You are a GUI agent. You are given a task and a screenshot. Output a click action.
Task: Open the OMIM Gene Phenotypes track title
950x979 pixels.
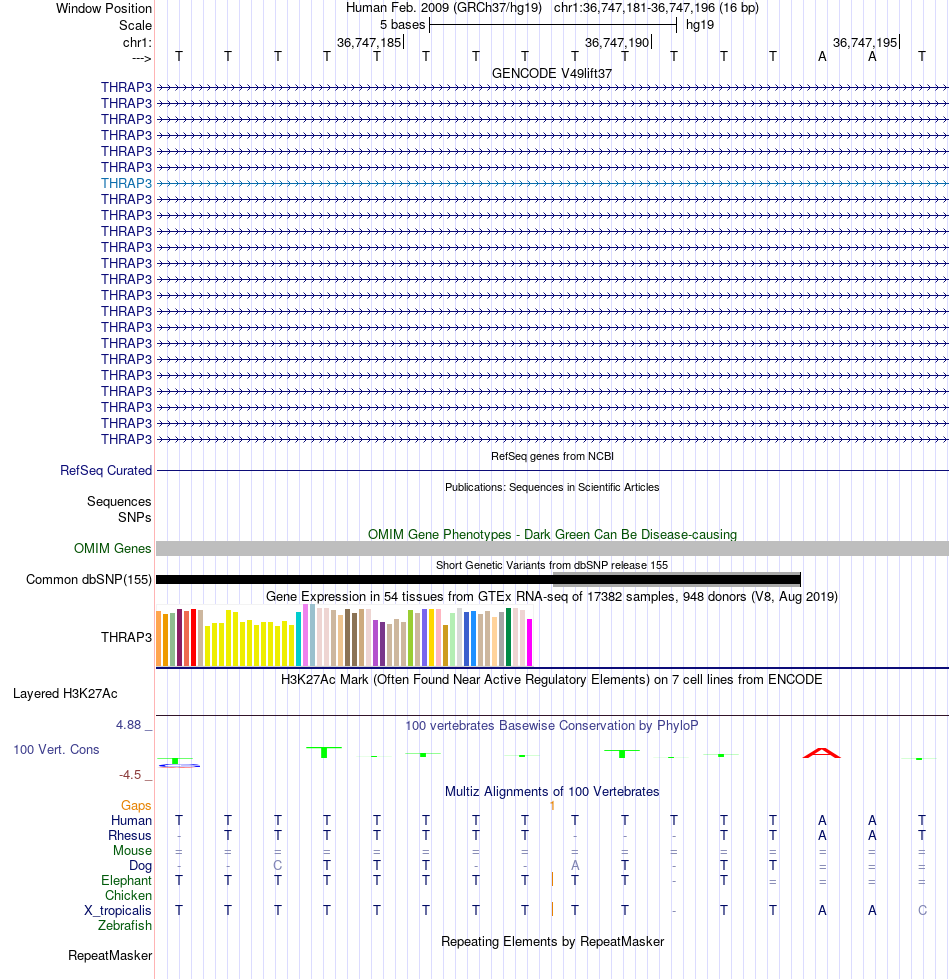(552, 534)
